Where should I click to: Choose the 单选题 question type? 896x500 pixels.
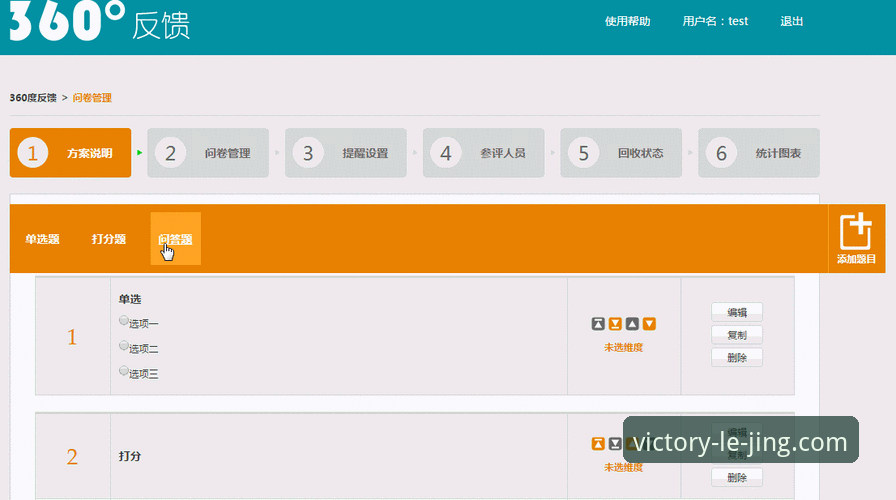[42, 239]
